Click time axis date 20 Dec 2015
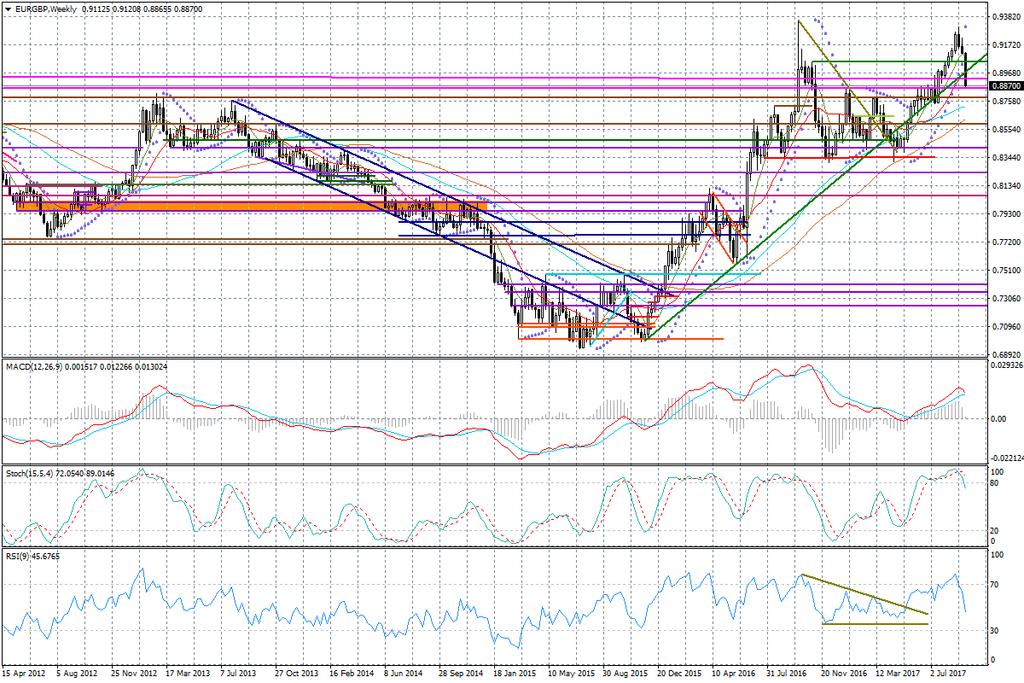 (x=679, y=671)
